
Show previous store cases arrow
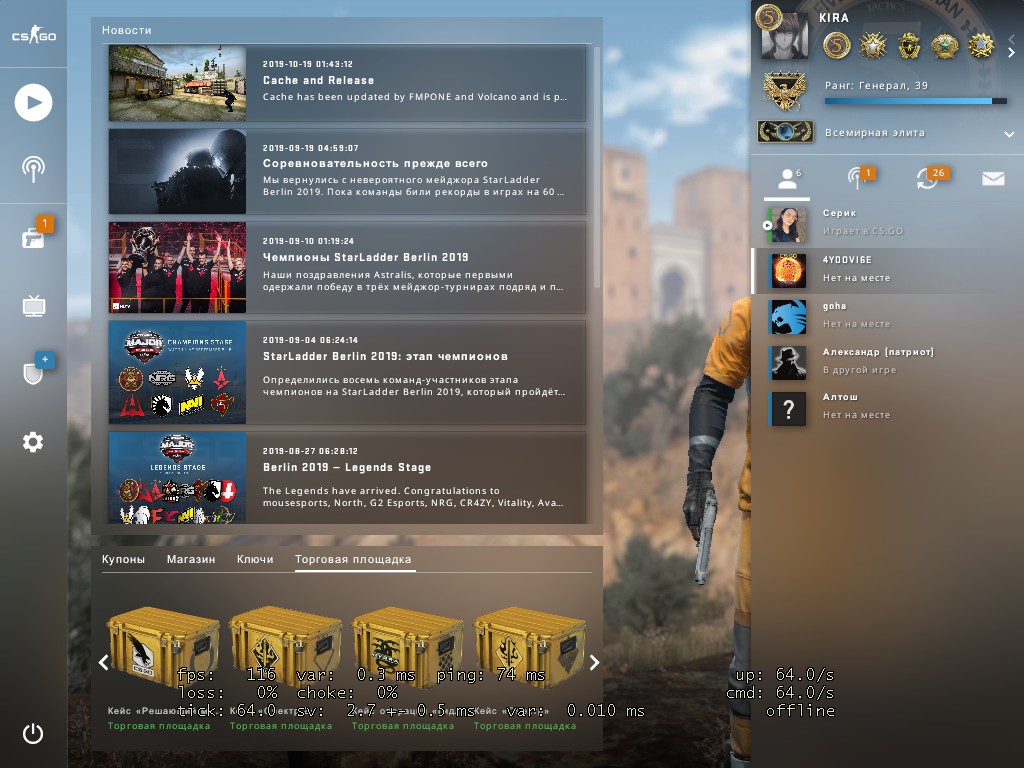[x=103, y=663]
